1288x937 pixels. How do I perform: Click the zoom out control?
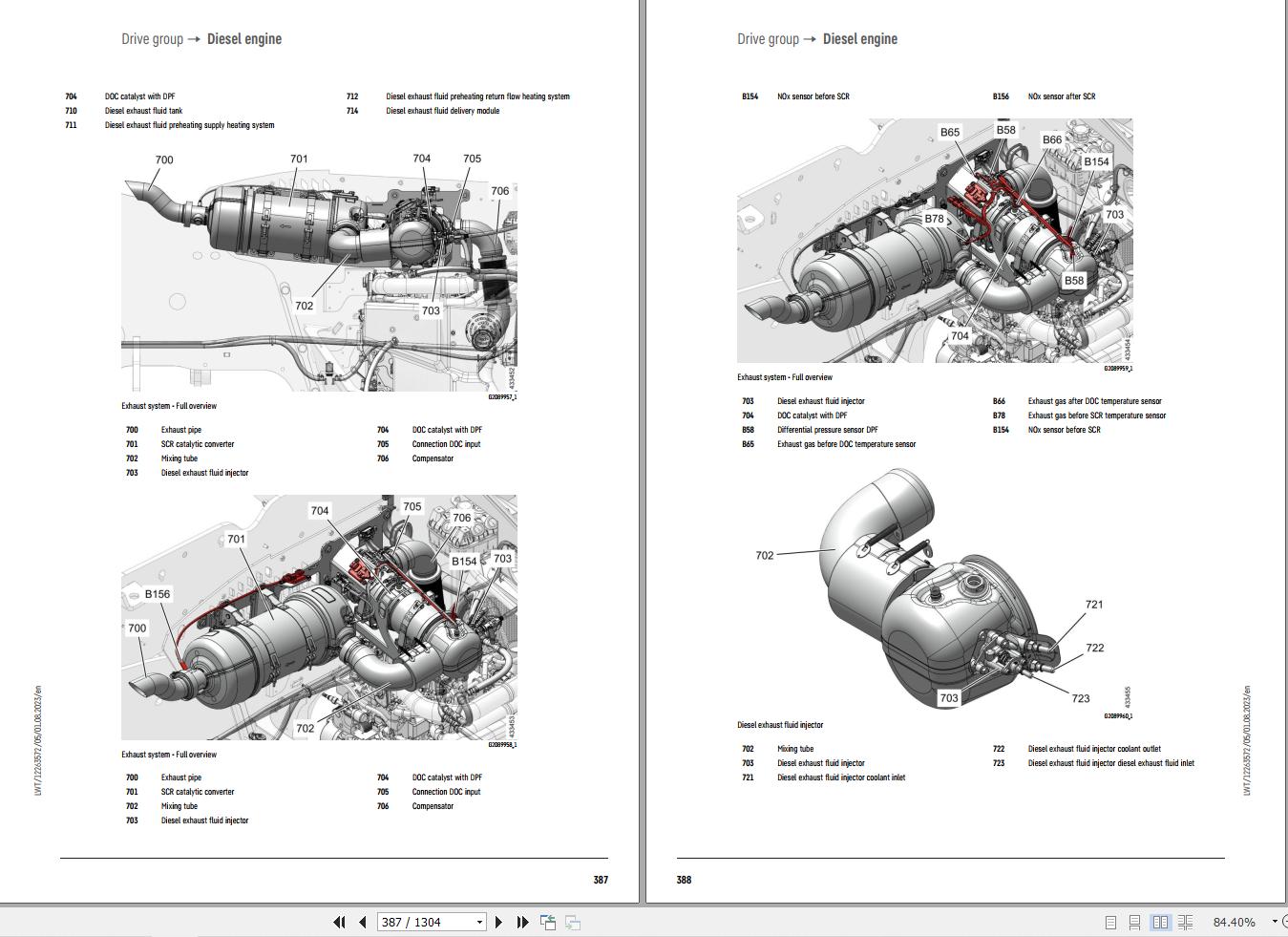1284,922
